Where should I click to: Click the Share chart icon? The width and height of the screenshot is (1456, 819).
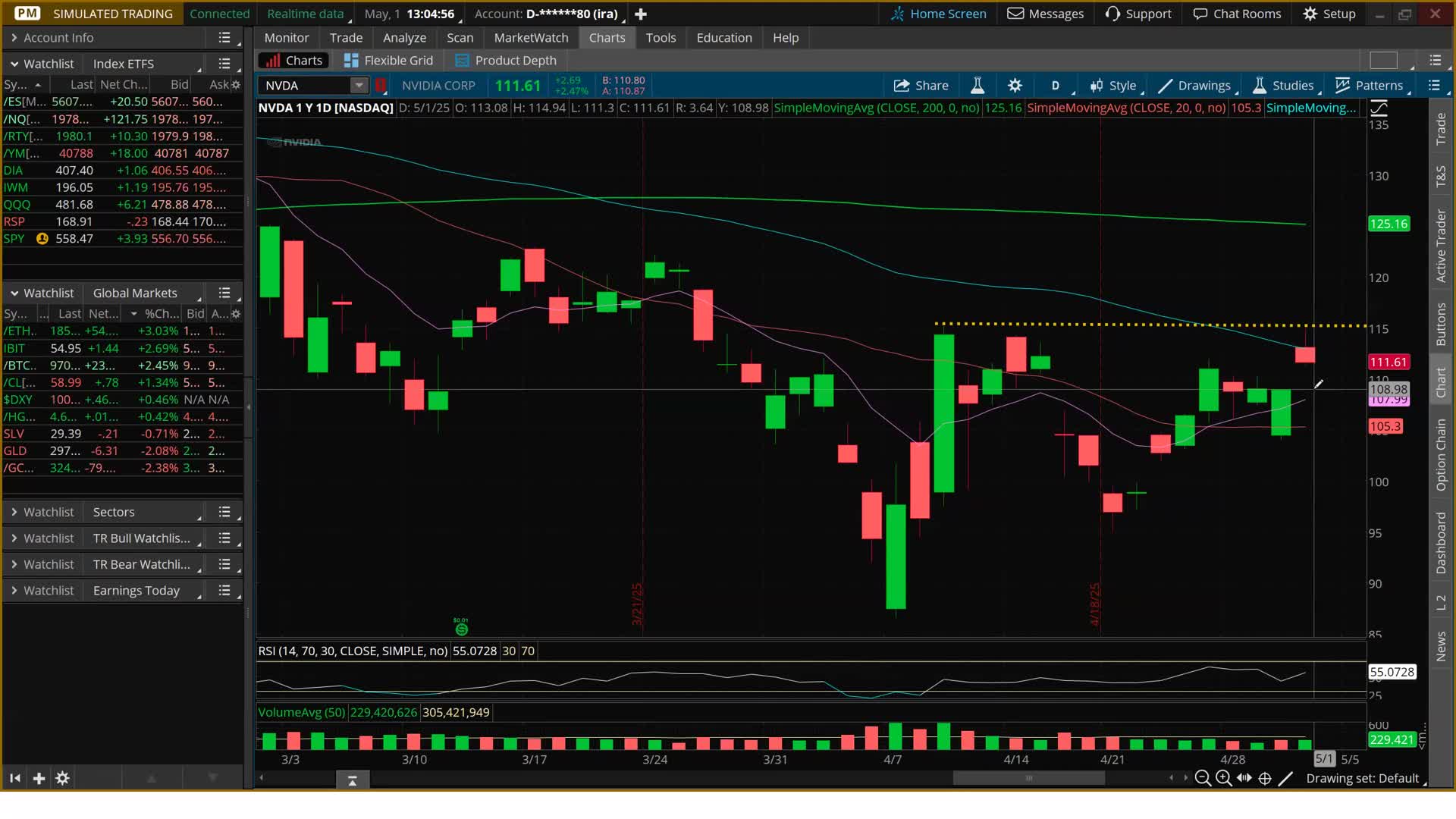(x=921, y=86)
